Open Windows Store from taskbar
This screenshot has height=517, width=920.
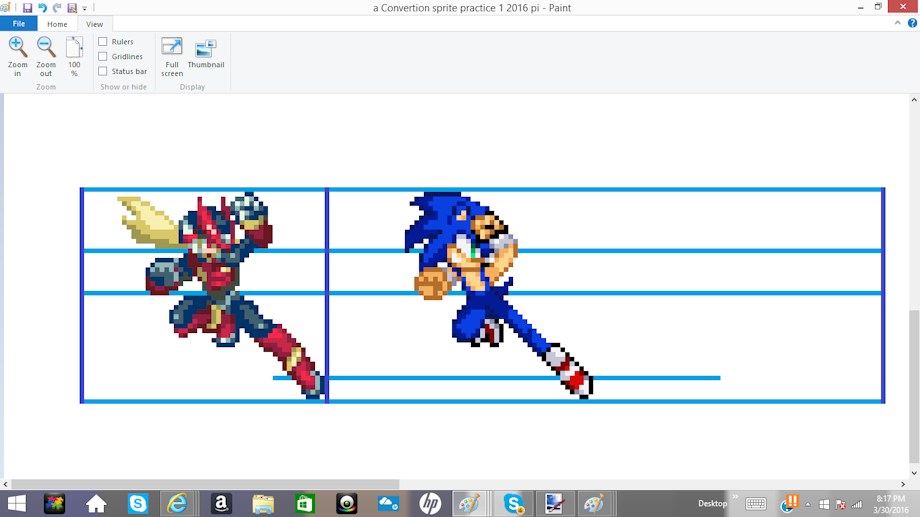305,504
